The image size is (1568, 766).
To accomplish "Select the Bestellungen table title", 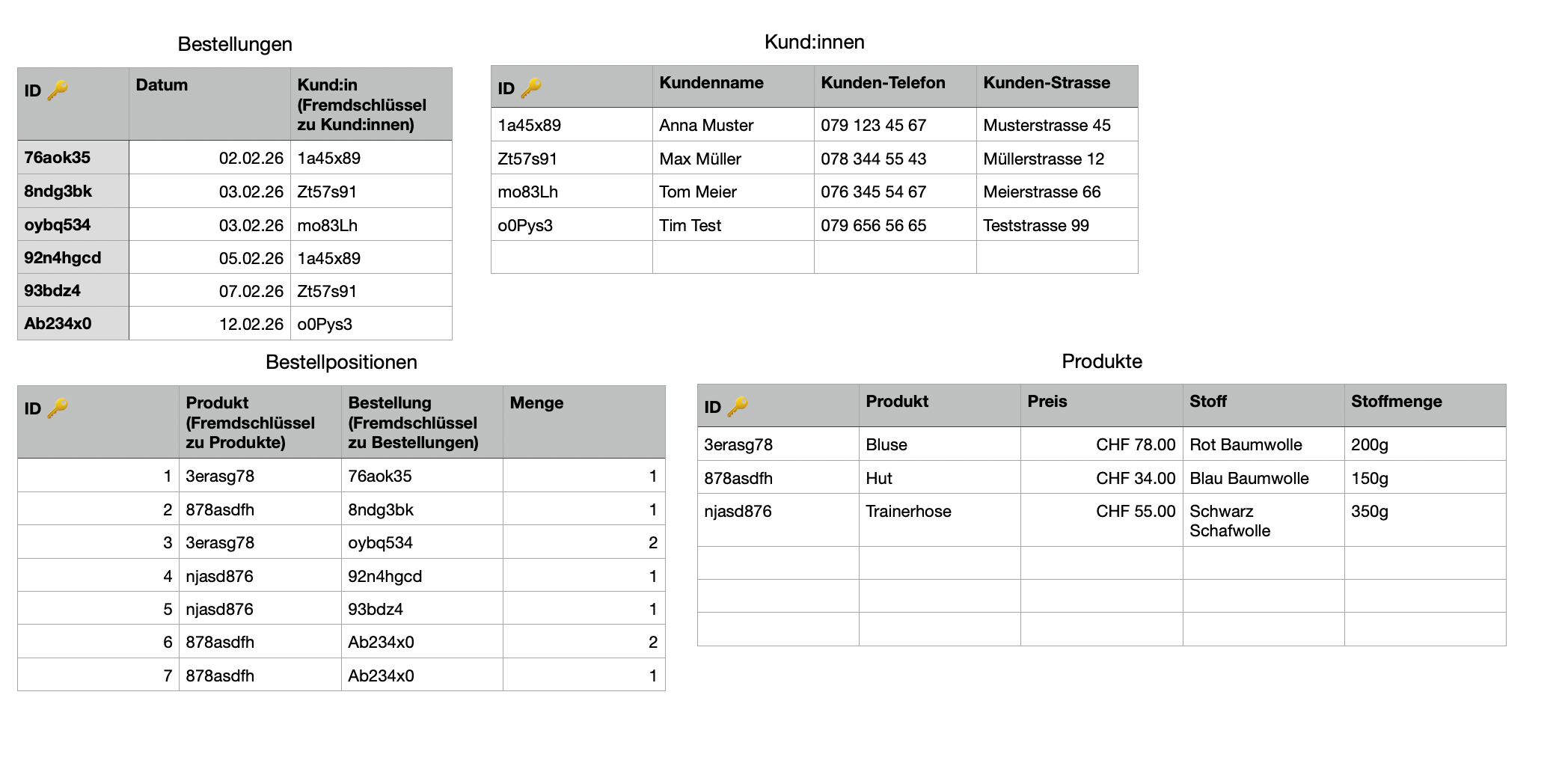I will click(235, 44).
